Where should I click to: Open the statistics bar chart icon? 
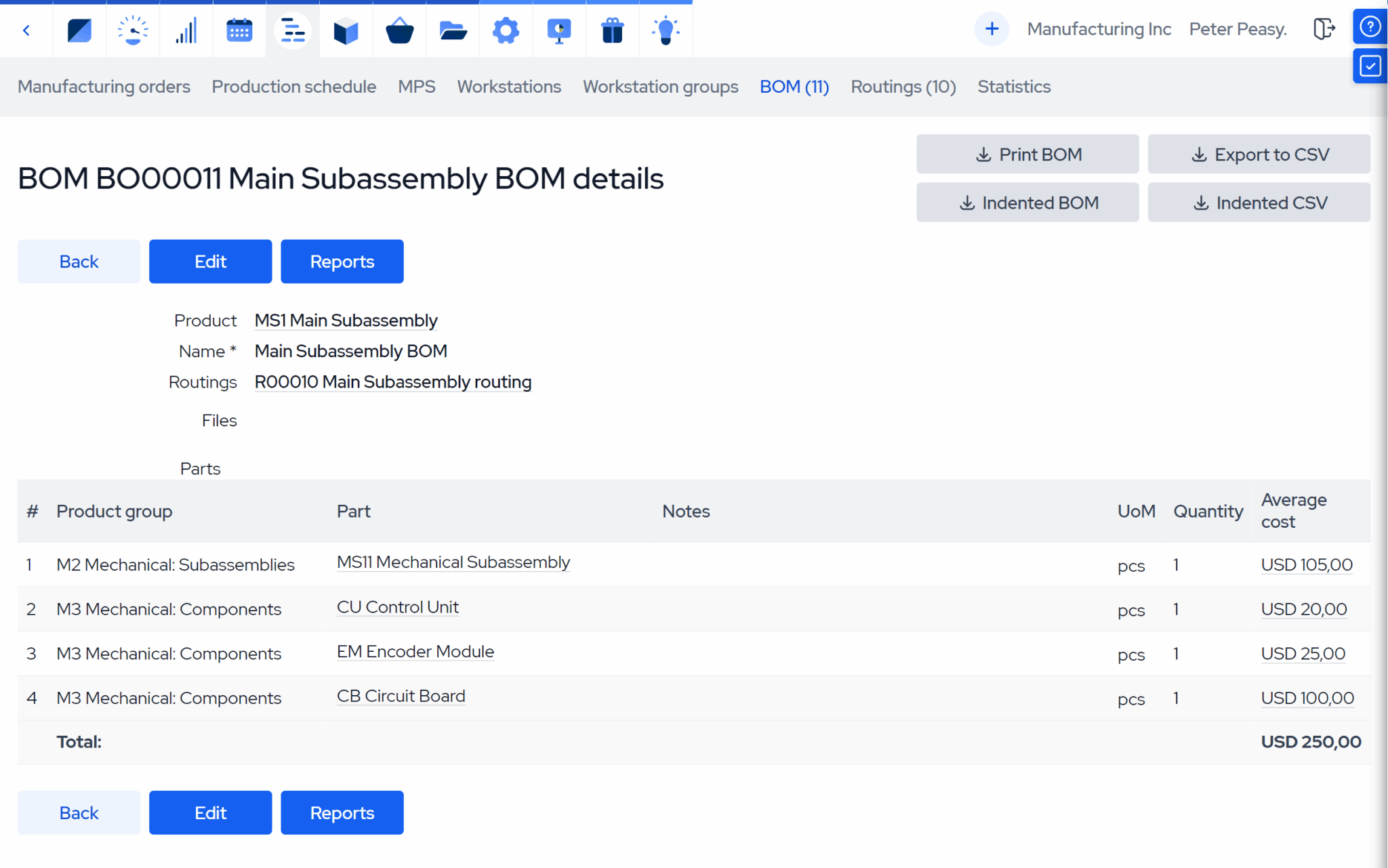pyautogui.click(x=186, y=30)
